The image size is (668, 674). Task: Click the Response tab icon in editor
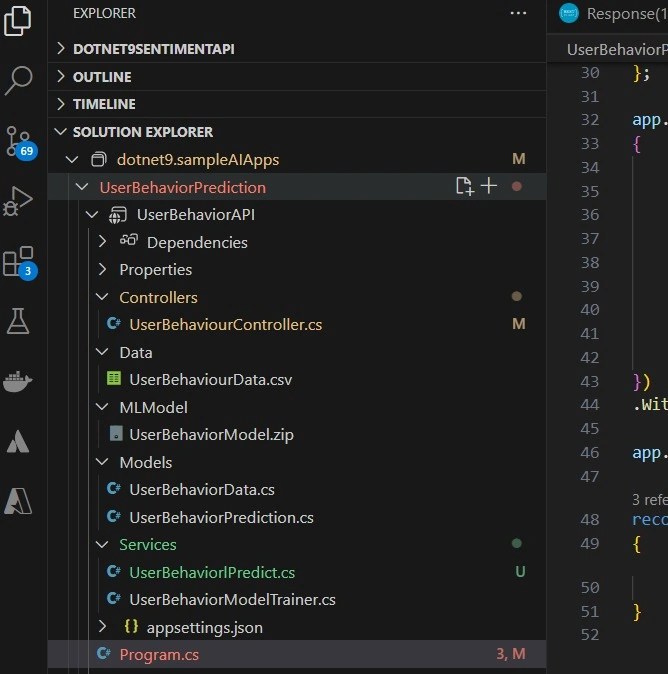pos(569,13)
